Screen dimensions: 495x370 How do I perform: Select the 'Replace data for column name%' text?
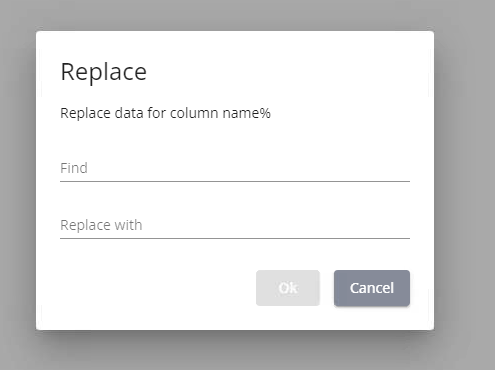(x=165, y=113)
